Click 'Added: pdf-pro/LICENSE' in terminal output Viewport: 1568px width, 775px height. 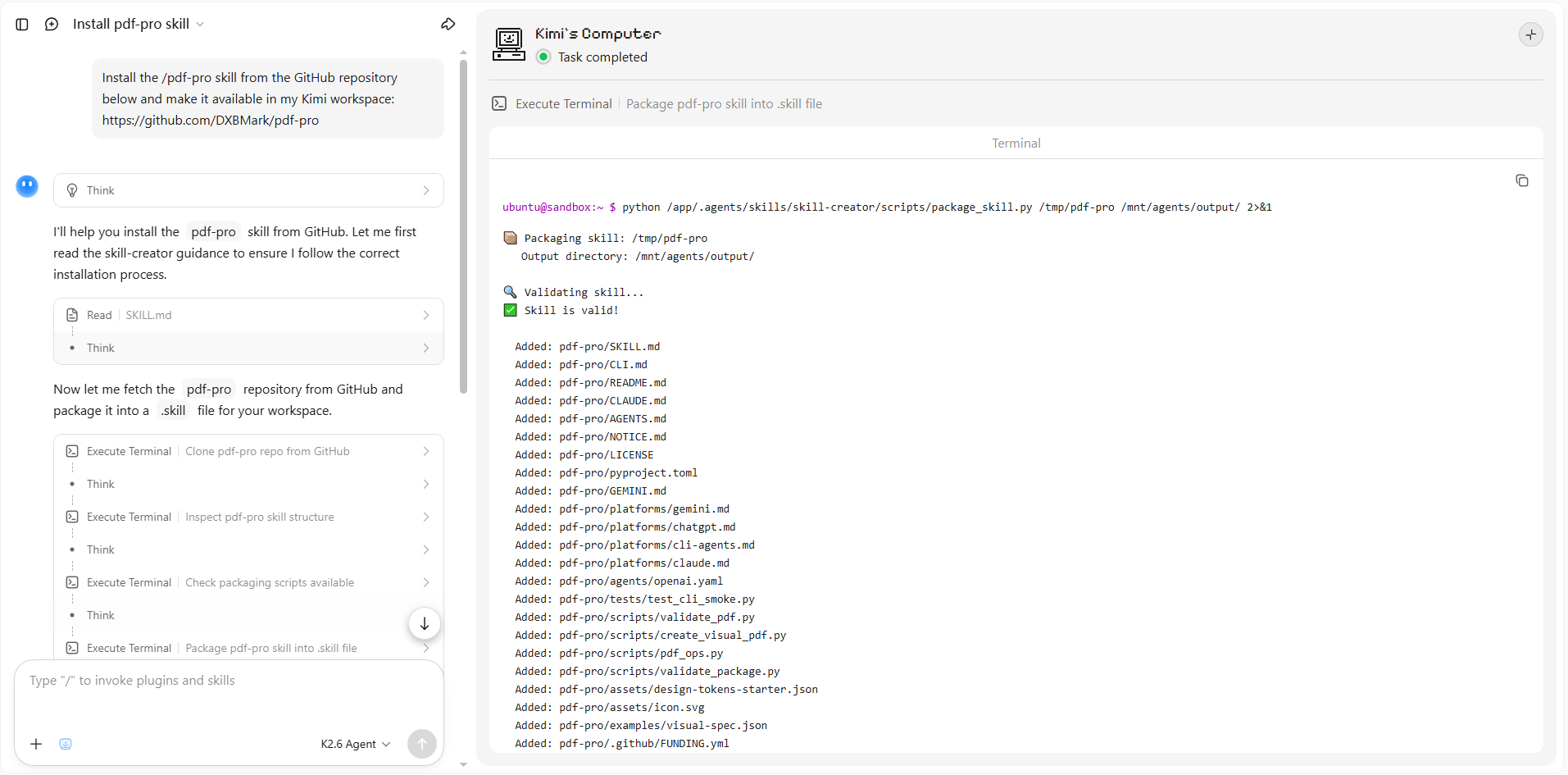pyautogui.click(x=584, y=454)
